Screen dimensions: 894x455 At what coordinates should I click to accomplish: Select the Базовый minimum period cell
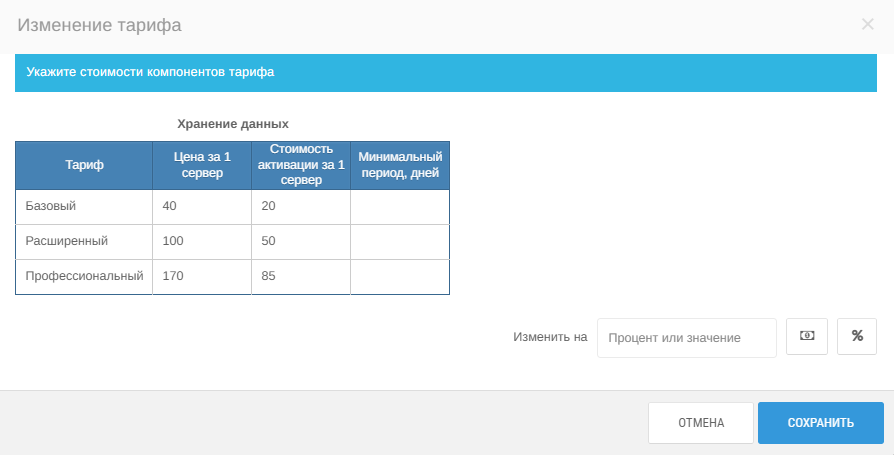click(x=400, y=206)
